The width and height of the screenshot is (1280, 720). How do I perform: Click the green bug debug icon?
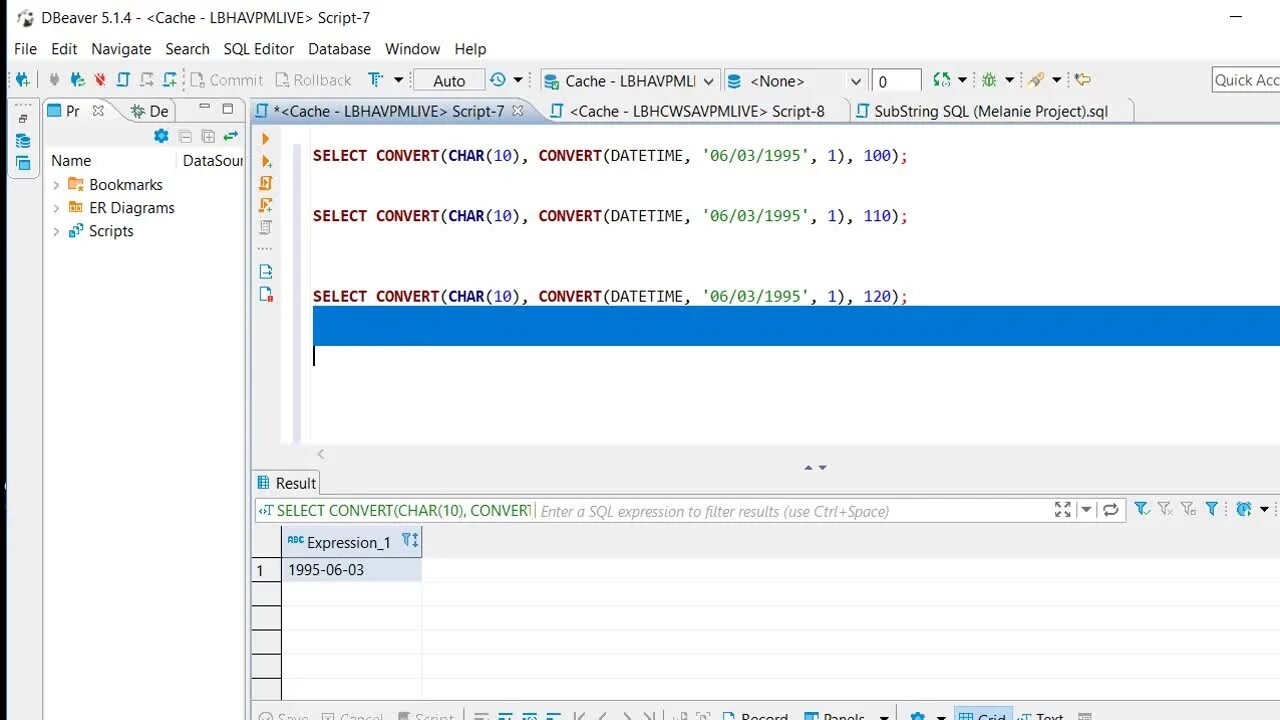click(989, 80)
